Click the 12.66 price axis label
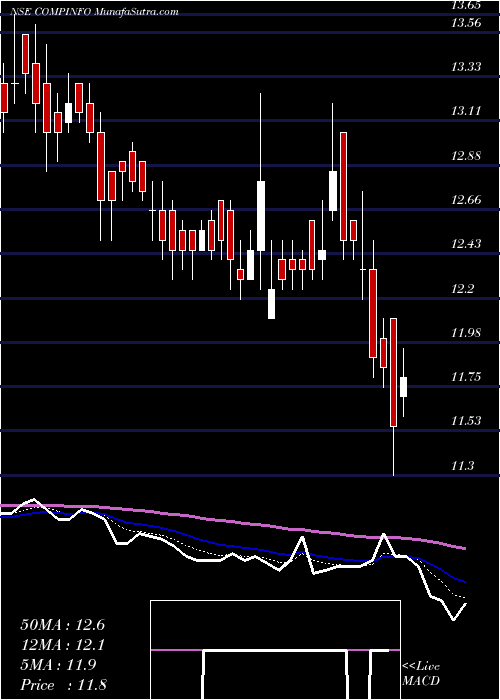This screenshot has width=500, height=700. click(x=467, y=200)
